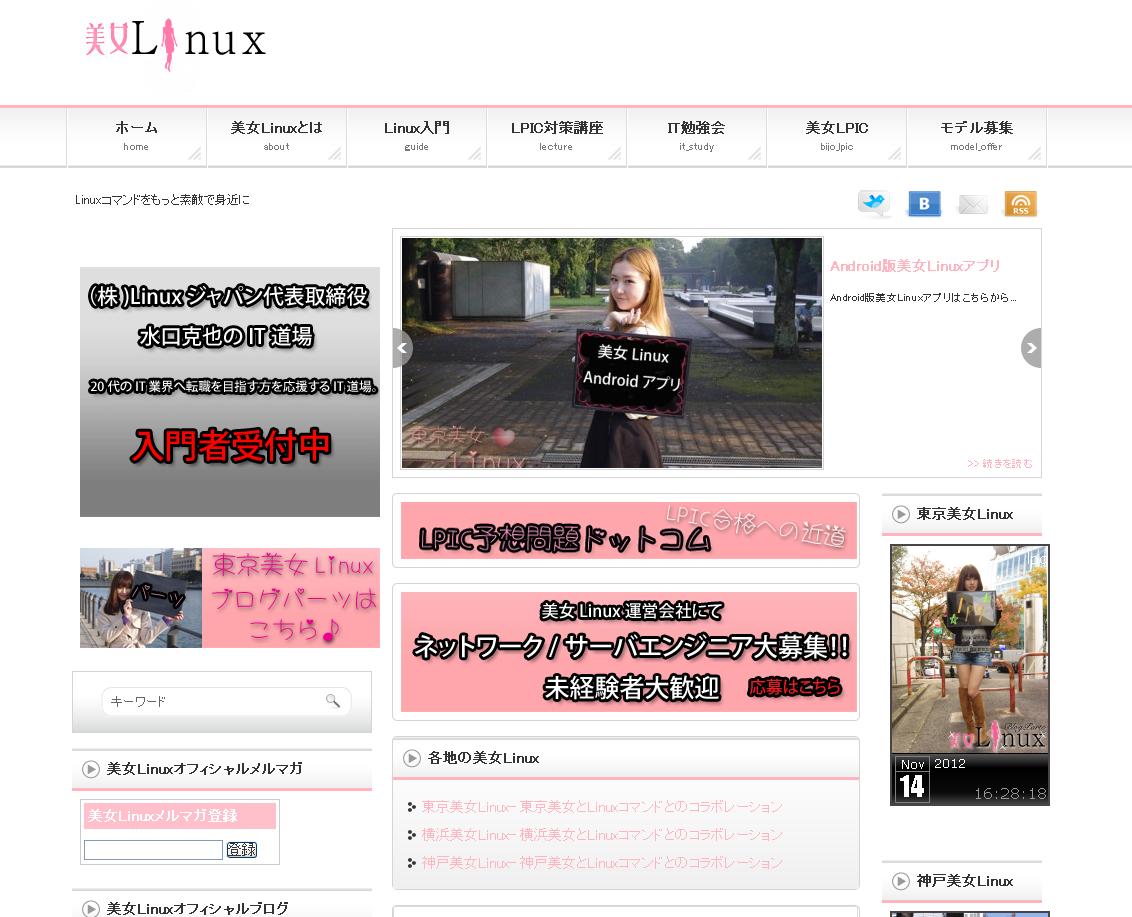The image size is (1132, 917).
Task: Open the ホーム menu item
Action: 136,136
